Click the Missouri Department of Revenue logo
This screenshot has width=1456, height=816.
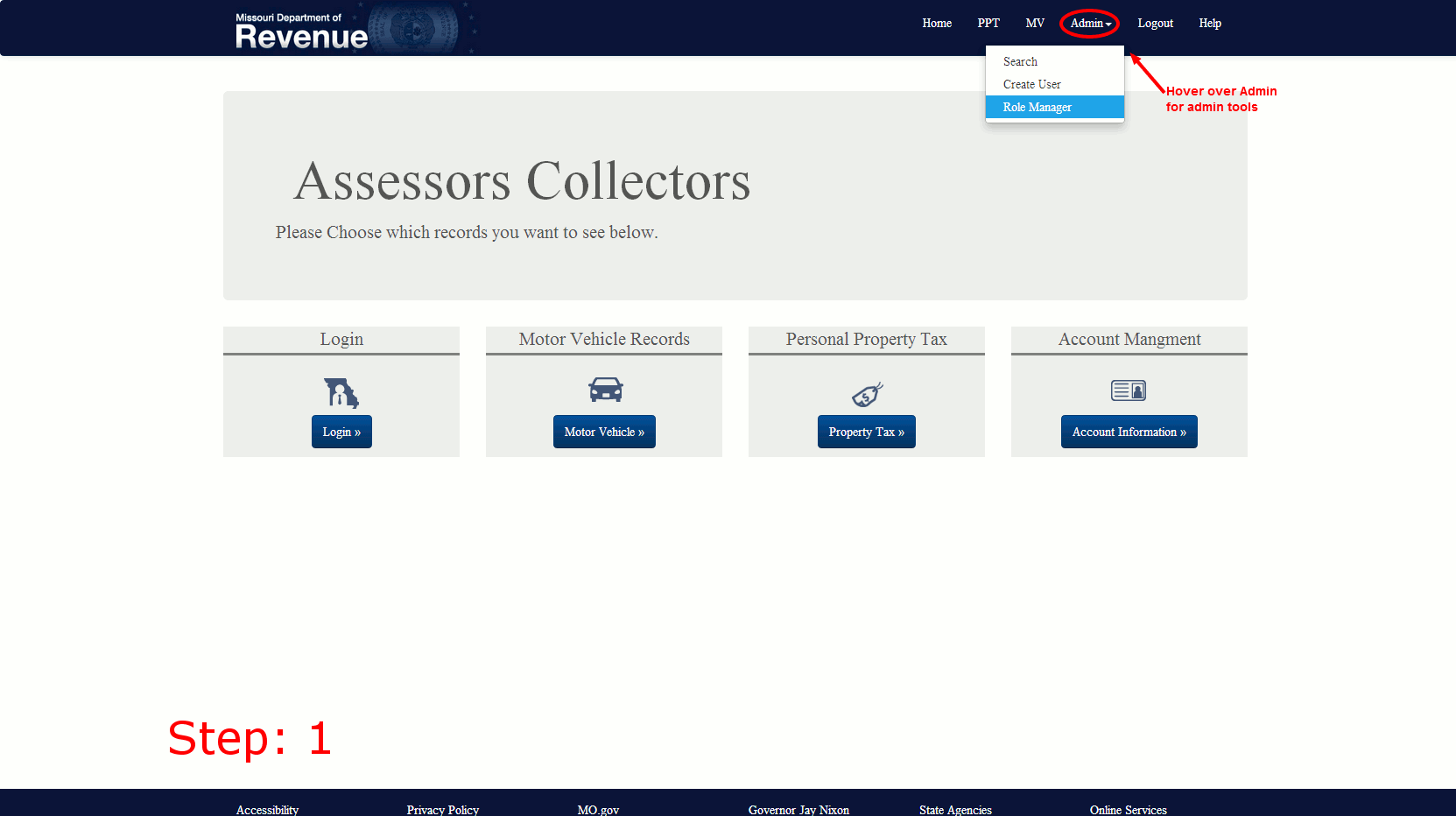pyautogui.click(x=302, y=31)
